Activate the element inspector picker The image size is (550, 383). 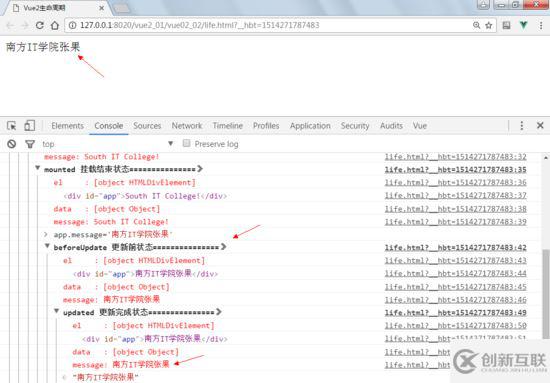12,126
